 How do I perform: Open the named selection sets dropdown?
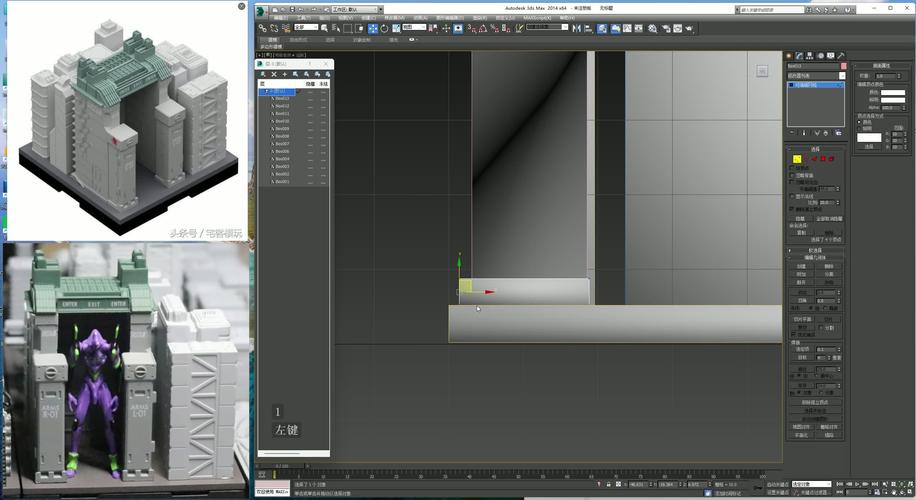[547, 27]
